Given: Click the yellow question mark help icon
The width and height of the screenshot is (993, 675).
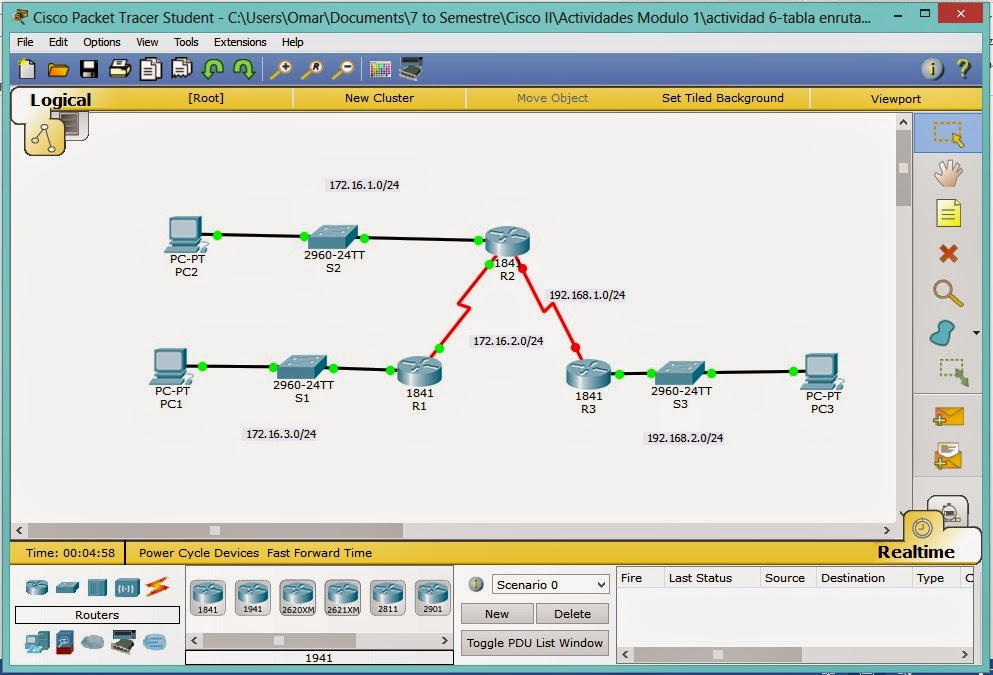Looking at the screenshot, I should (963, 68).
